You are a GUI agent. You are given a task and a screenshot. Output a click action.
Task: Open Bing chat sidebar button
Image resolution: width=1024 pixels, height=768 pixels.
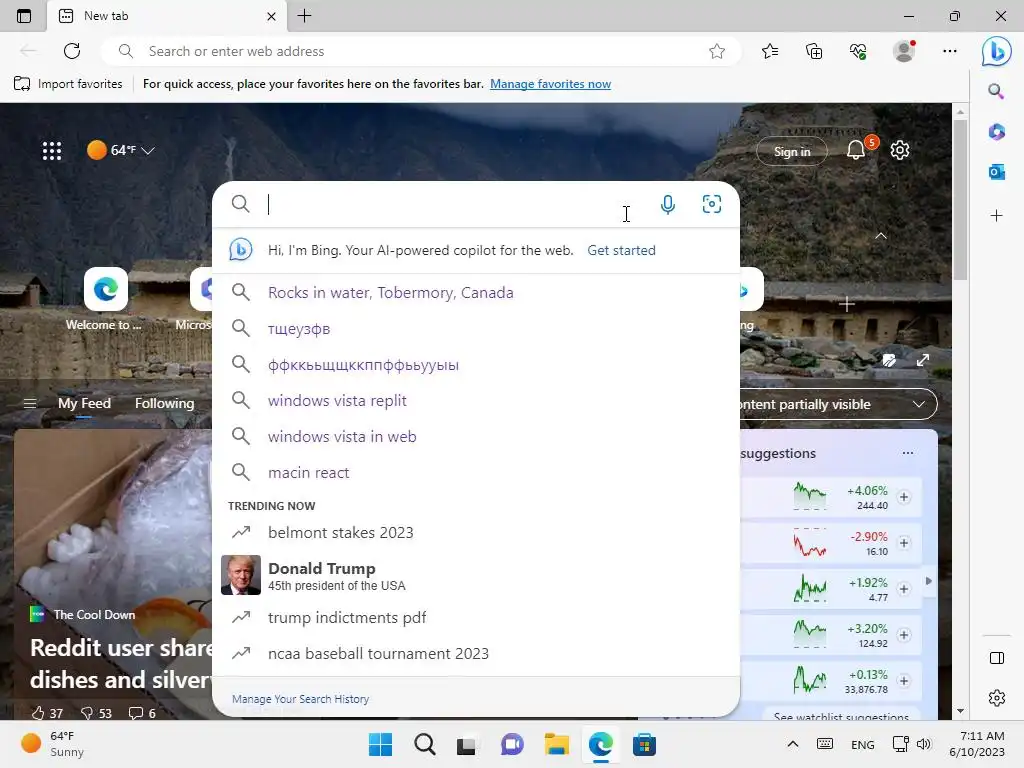pyautogui.click(x=996, y=52)
